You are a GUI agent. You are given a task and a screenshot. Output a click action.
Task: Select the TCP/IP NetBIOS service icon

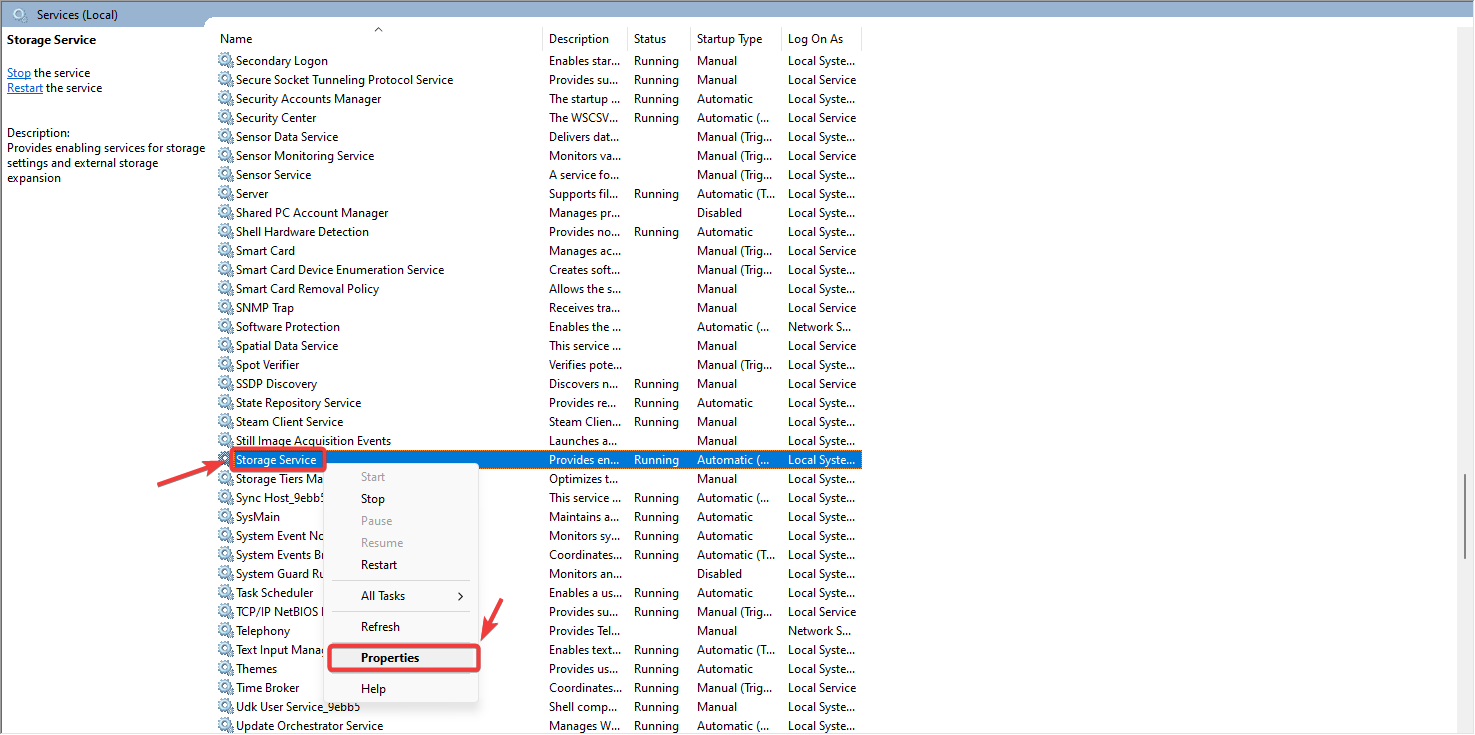point(226,612)
